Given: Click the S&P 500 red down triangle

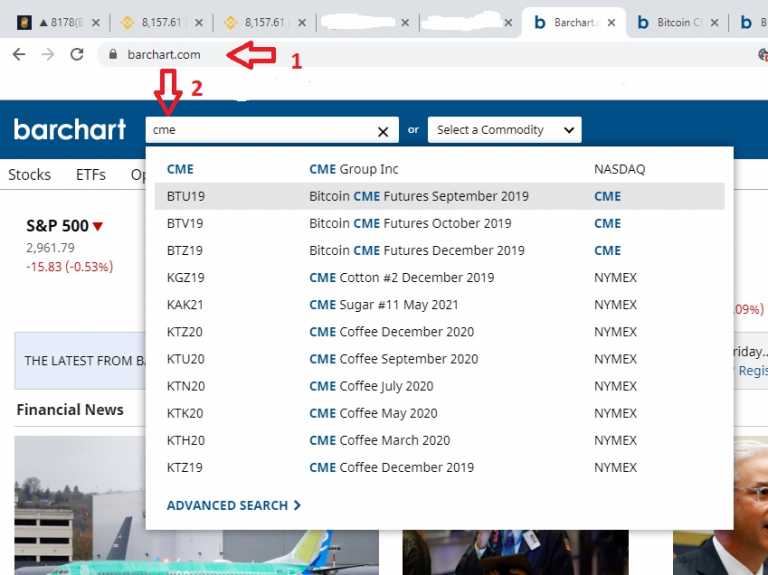Looking at the screenshot, I should (x=98, y=226).
